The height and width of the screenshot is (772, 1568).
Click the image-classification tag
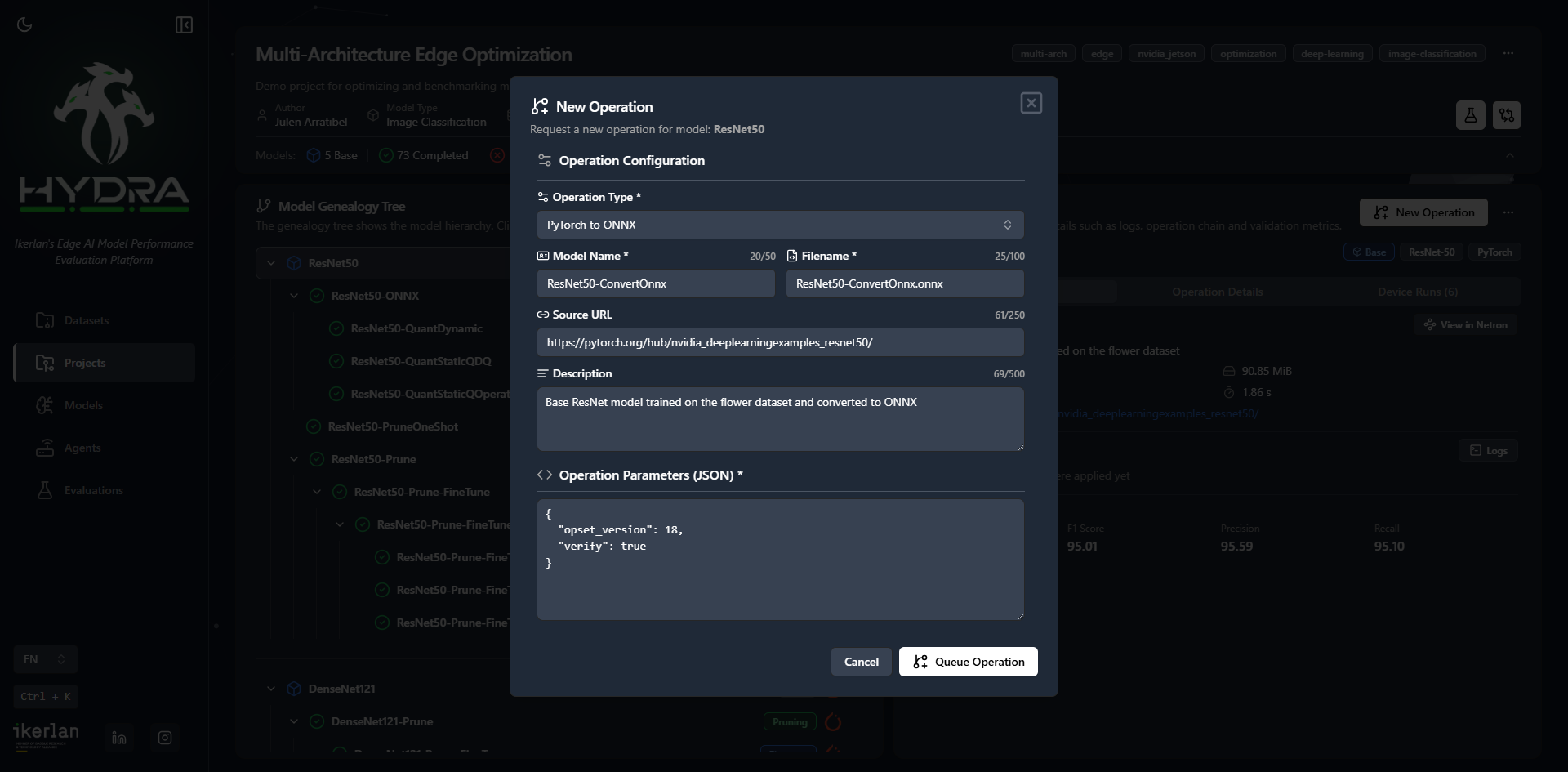point(1432,54)
